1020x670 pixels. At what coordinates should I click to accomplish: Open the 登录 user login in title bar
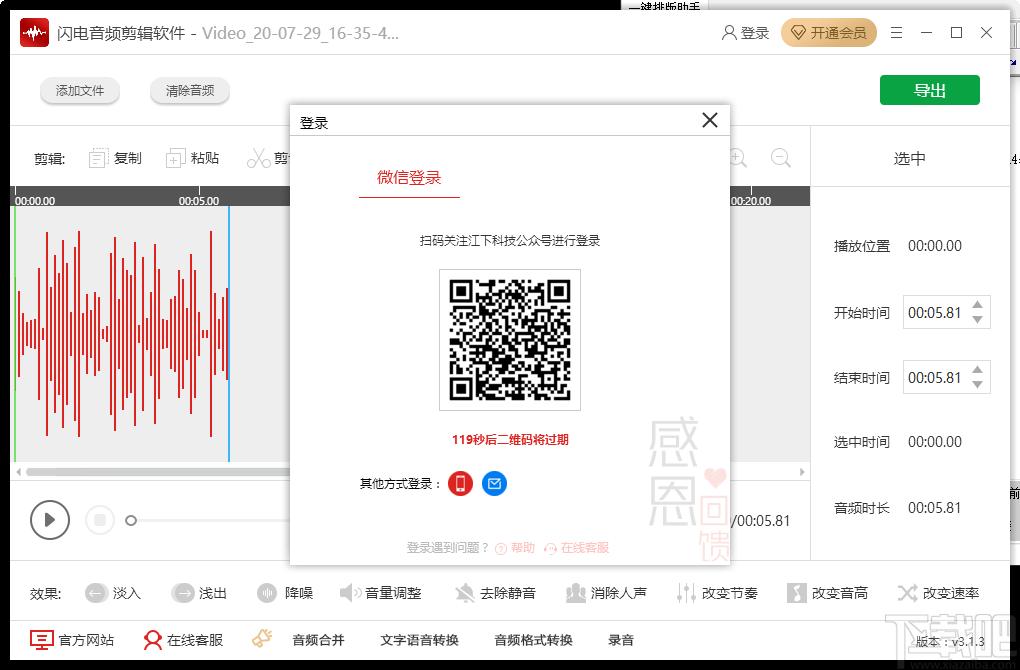tap(745, 33)
